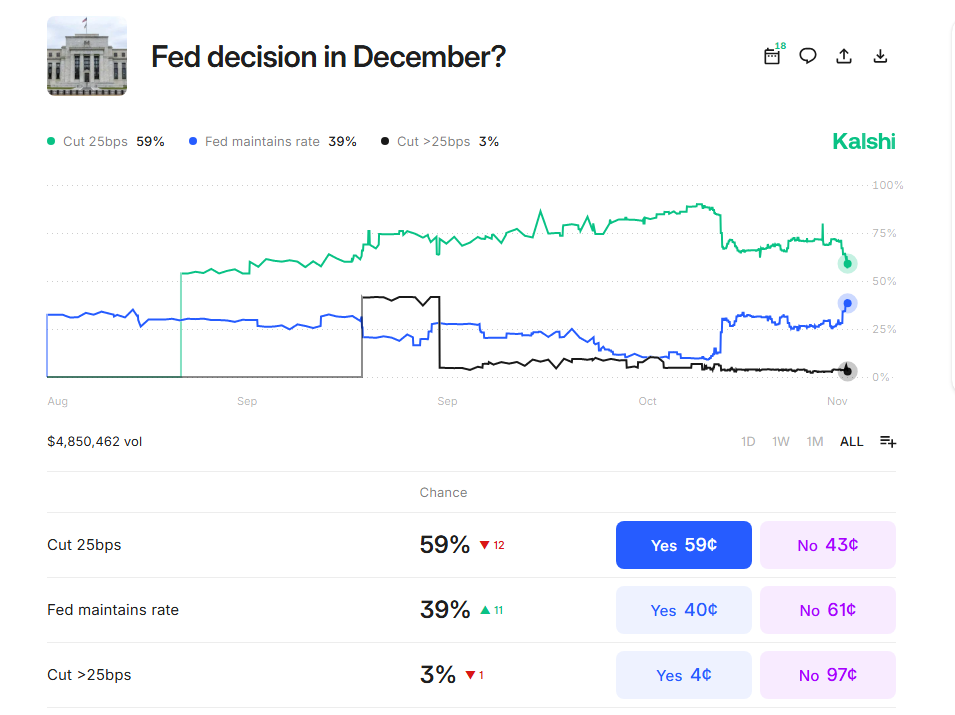This screenshot has height=715, width=955.
Task: Open the comments speech bubble icon
Action: (x=808, y=56)
